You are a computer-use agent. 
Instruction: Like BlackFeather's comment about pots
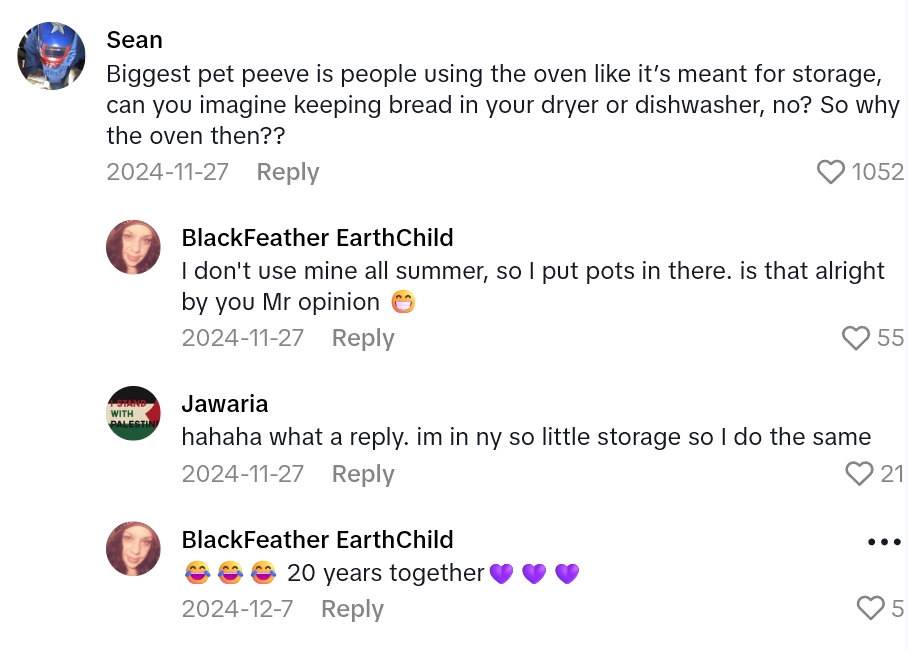(856, 338)
